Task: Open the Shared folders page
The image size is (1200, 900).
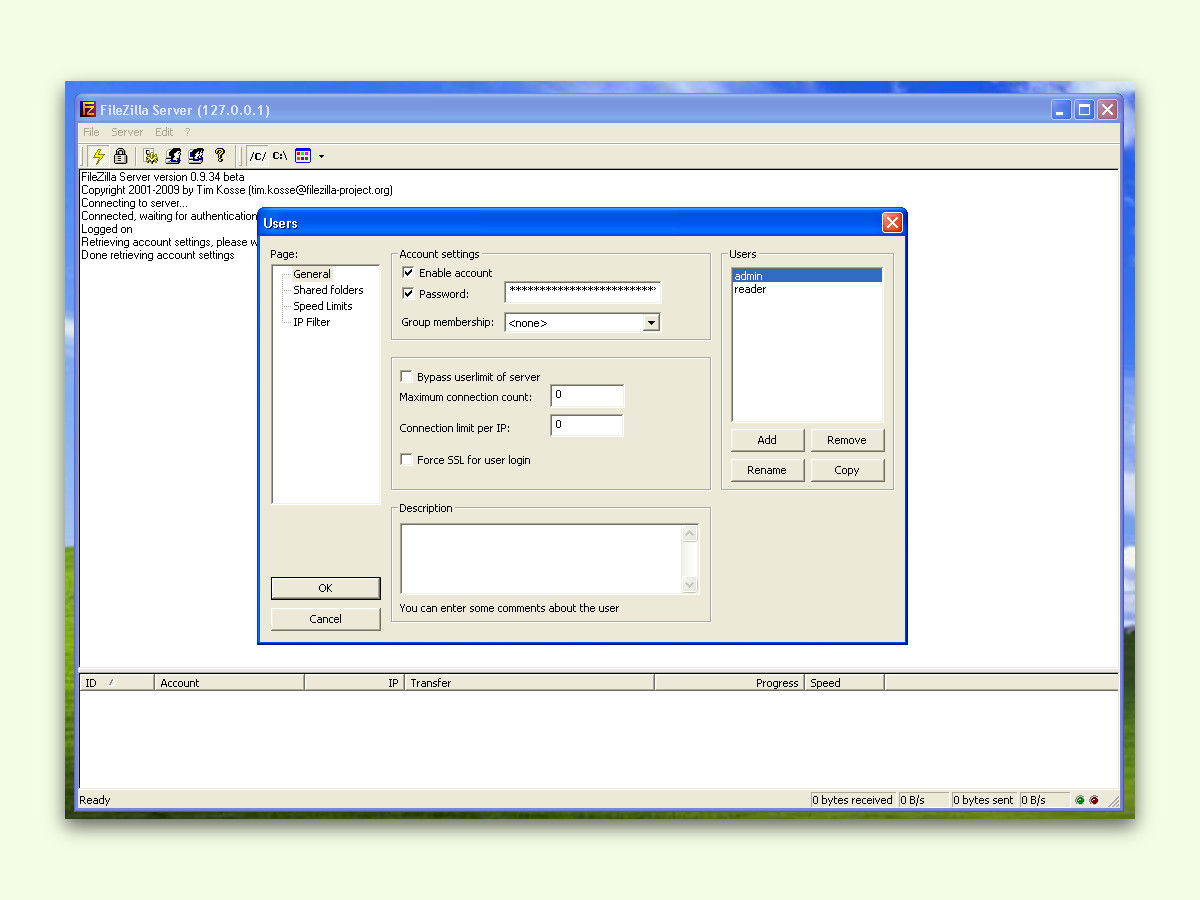Action: pyautogui.click(x=328, y=290)
